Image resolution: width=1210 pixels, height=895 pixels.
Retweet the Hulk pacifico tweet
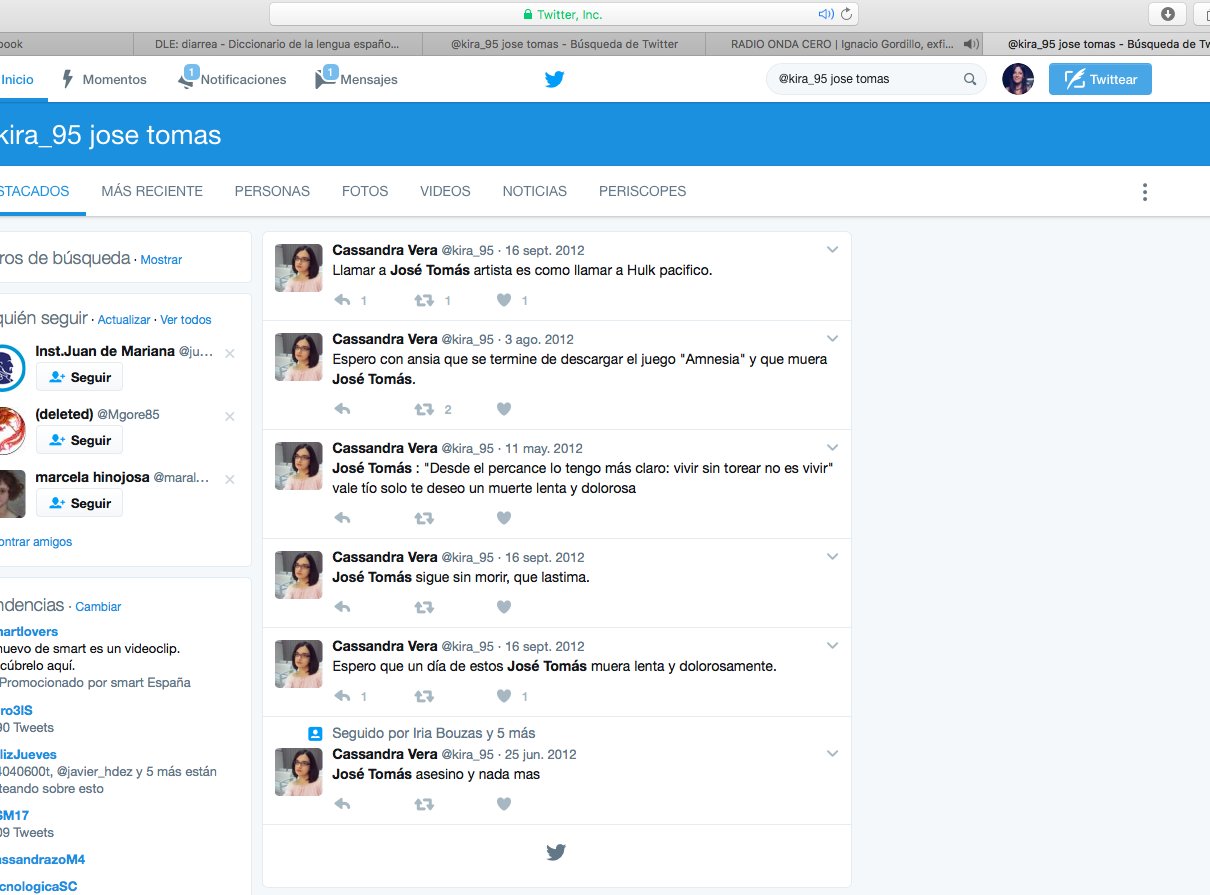coord(424,300)
